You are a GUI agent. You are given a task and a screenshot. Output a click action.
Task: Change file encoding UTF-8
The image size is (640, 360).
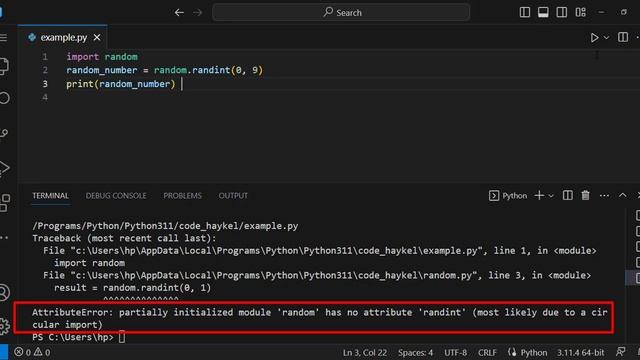(x=456, y=352)
